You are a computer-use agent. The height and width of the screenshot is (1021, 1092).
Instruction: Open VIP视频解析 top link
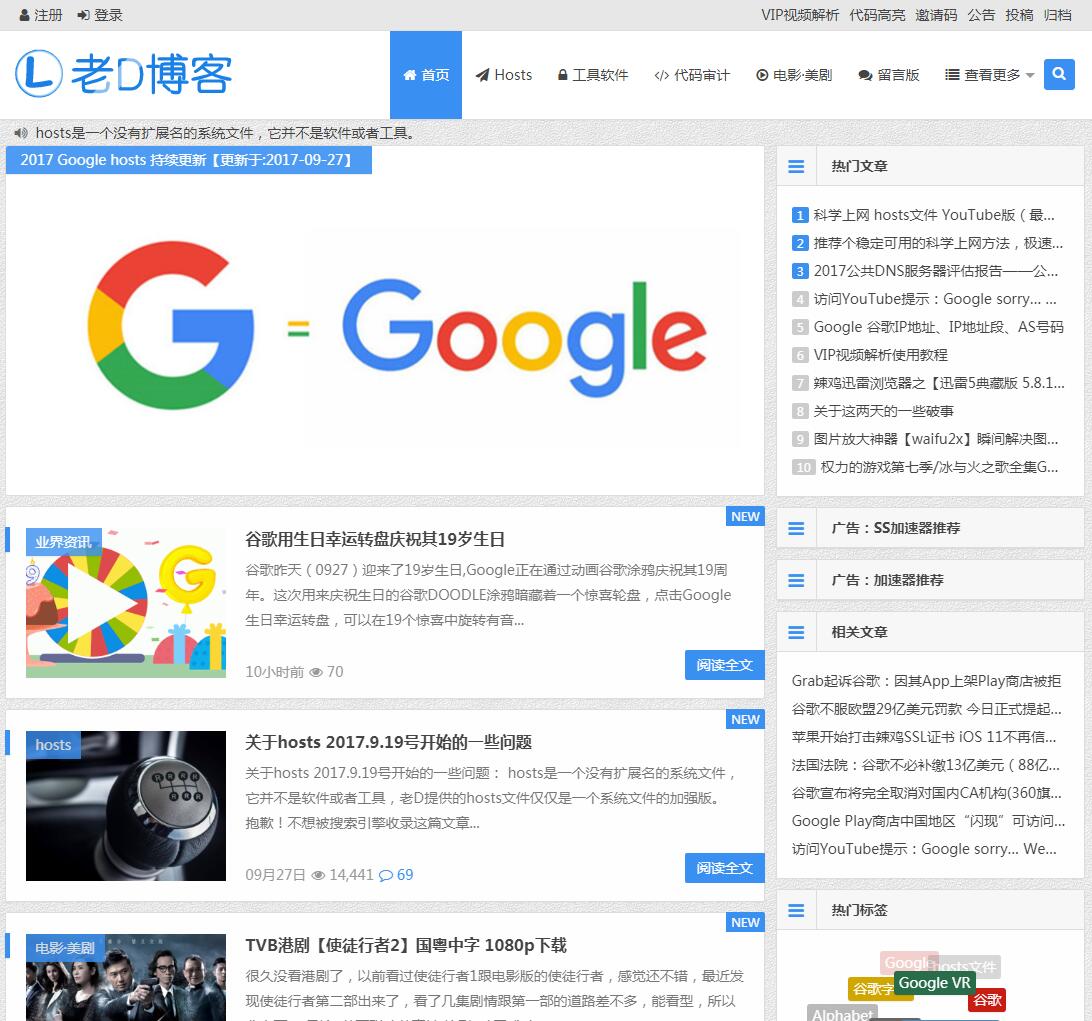[x=800, y=15]
